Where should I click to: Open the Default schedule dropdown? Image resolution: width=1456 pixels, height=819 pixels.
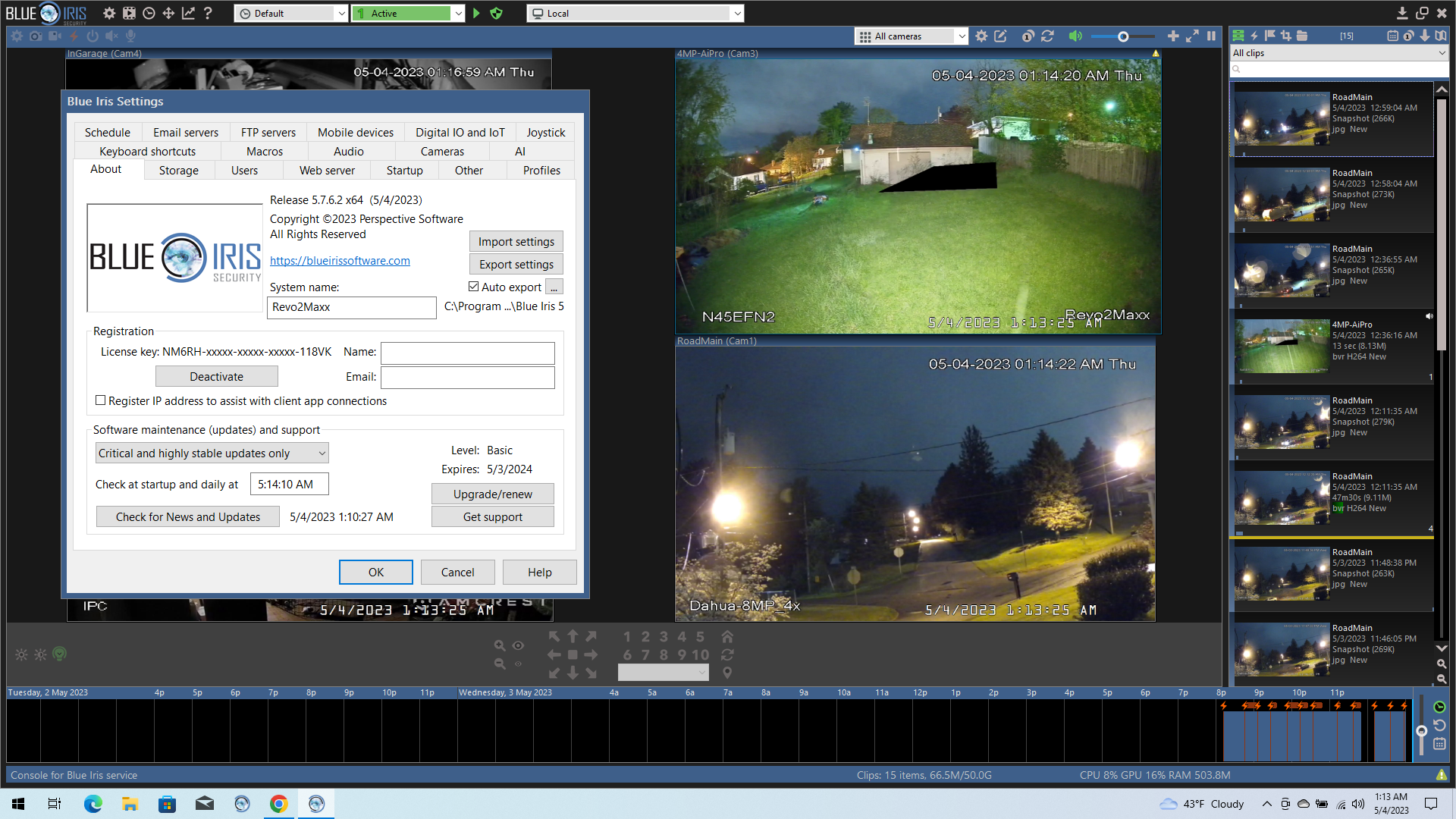pos(291,13)
